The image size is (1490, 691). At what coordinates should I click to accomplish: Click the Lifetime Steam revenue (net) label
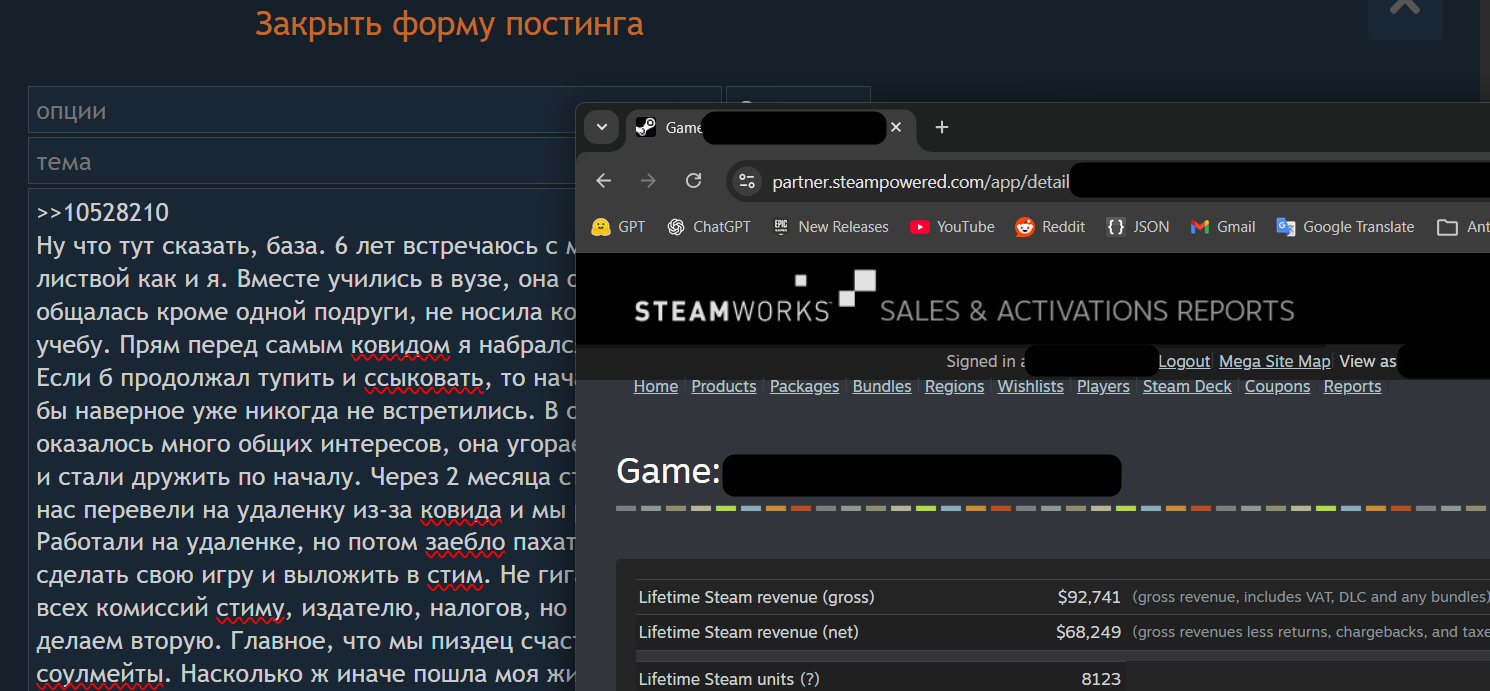point(748,632)
